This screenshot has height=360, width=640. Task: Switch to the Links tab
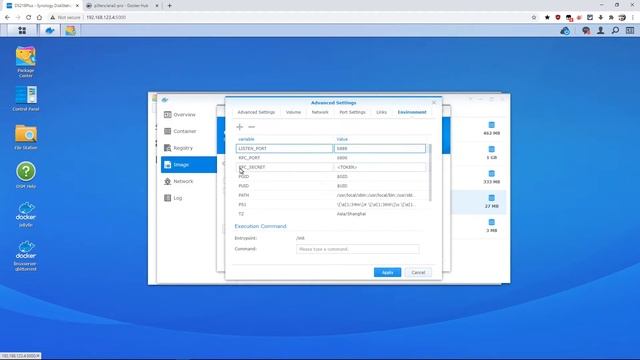381,112
